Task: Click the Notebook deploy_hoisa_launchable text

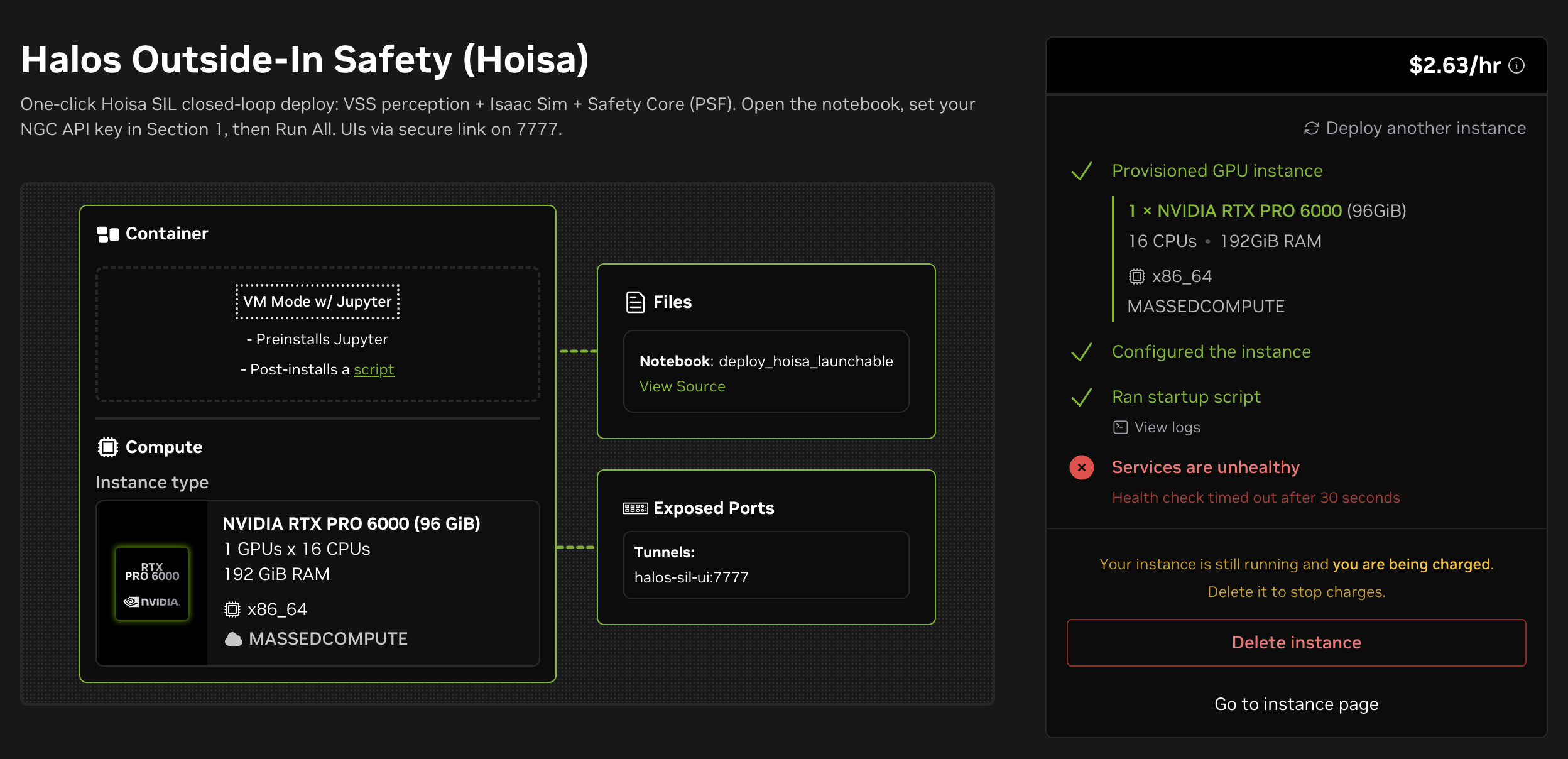Action: (766, 361)
